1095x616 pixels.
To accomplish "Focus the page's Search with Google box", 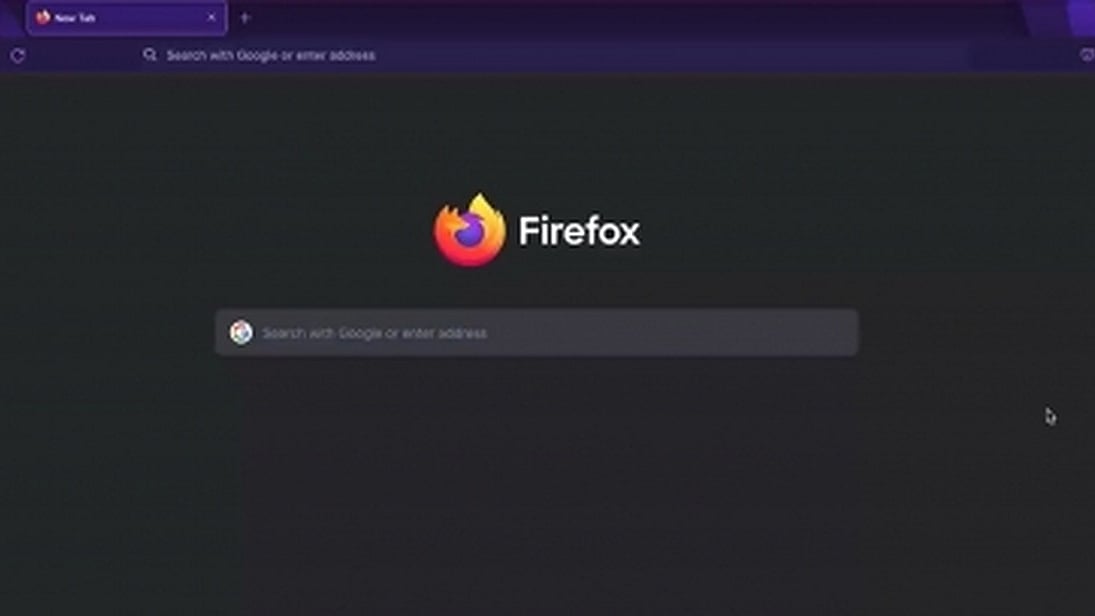I will [536, 332].
